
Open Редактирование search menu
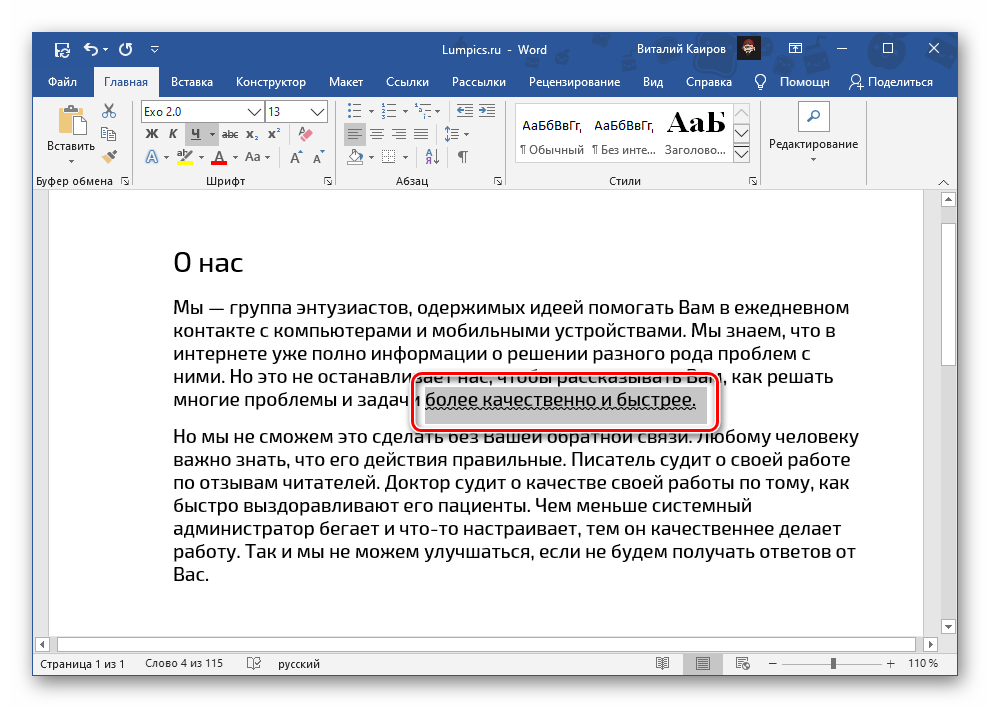(x=813, y=133)
